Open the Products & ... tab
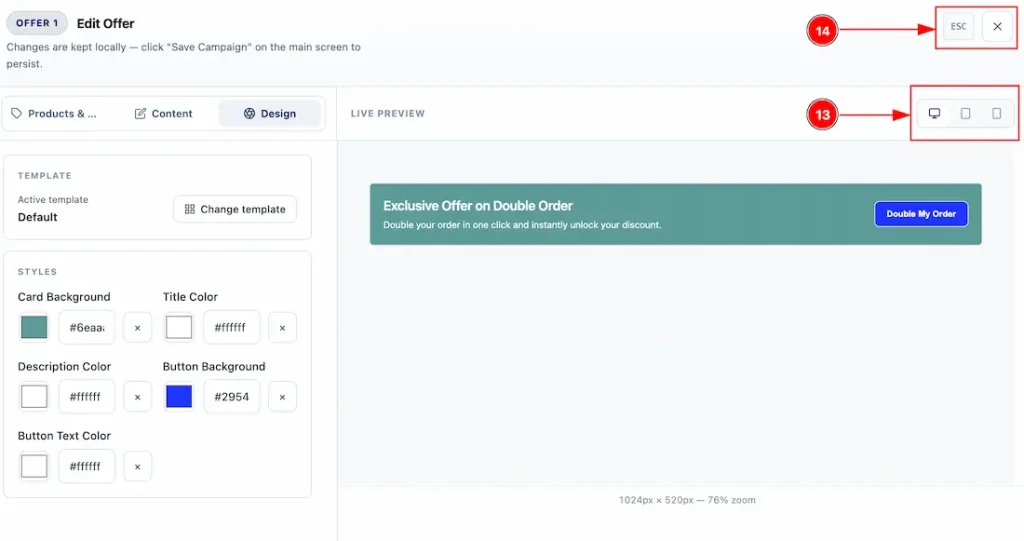 tap(54, 114)
